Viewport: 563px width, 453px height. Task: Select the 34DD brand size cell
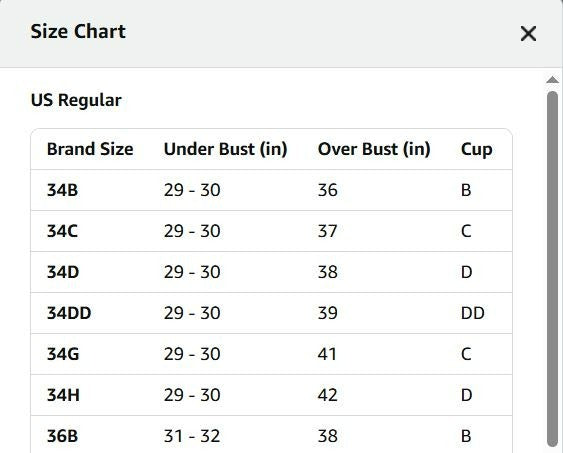point(69,313)
